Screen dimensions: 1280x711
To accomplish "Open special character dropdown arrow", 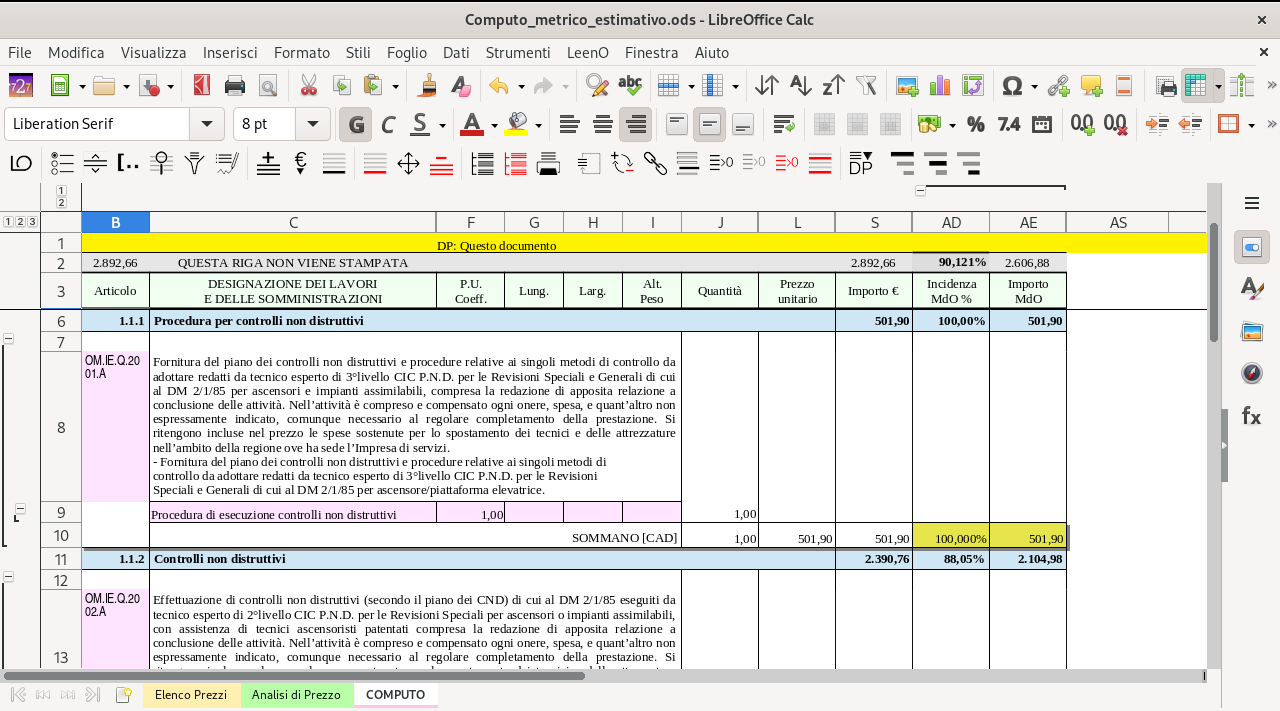I will click(x=1034, y=87).
